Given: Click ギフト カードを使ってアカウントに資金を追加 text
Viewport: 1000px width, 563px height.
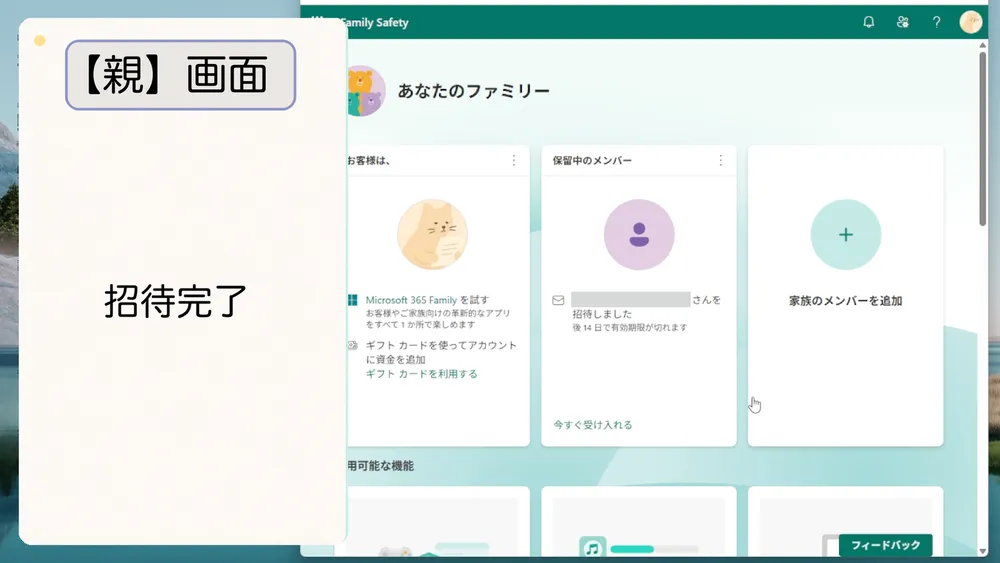Looking at the screenshot, I should 441,352.
